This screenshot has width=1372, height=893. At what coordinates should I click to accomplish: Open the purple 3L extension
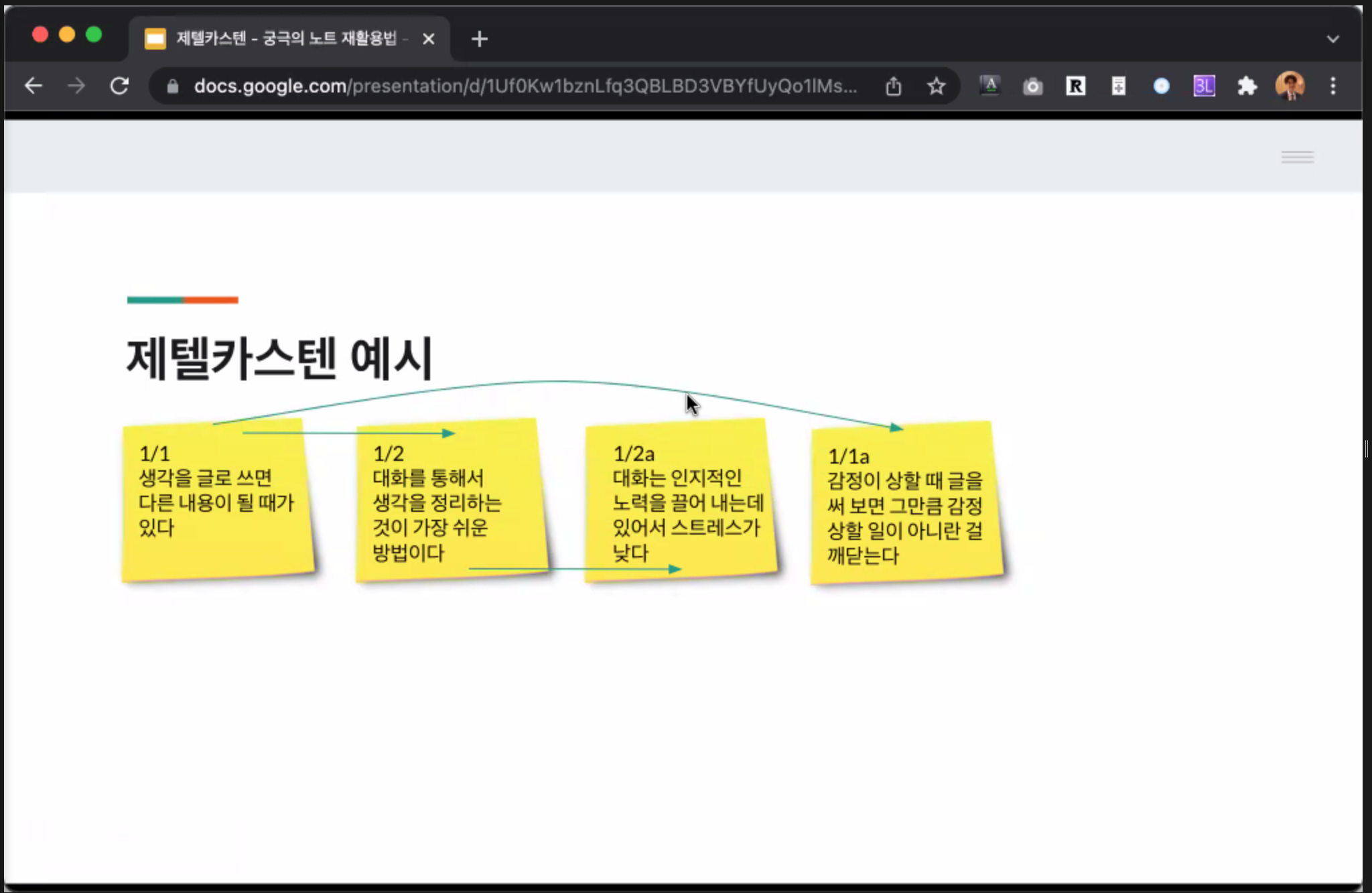[1204, 86]
